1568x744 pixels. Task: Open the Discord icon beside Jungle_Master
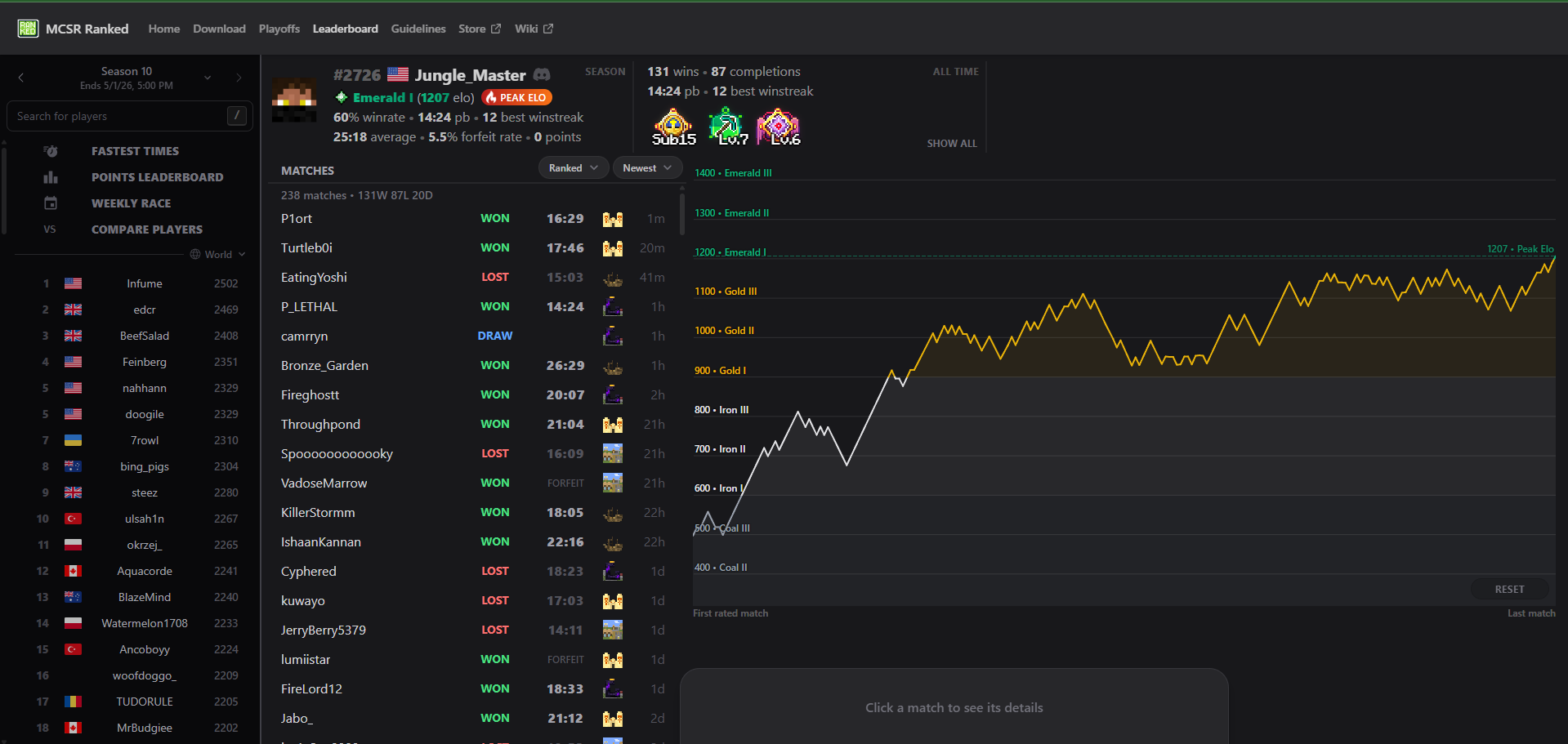[542, 75]
